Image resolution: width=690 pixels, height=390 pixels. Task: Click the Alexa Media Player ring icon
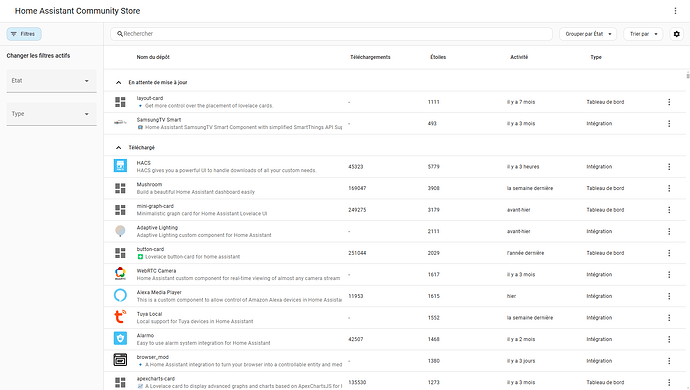point(120,295)
